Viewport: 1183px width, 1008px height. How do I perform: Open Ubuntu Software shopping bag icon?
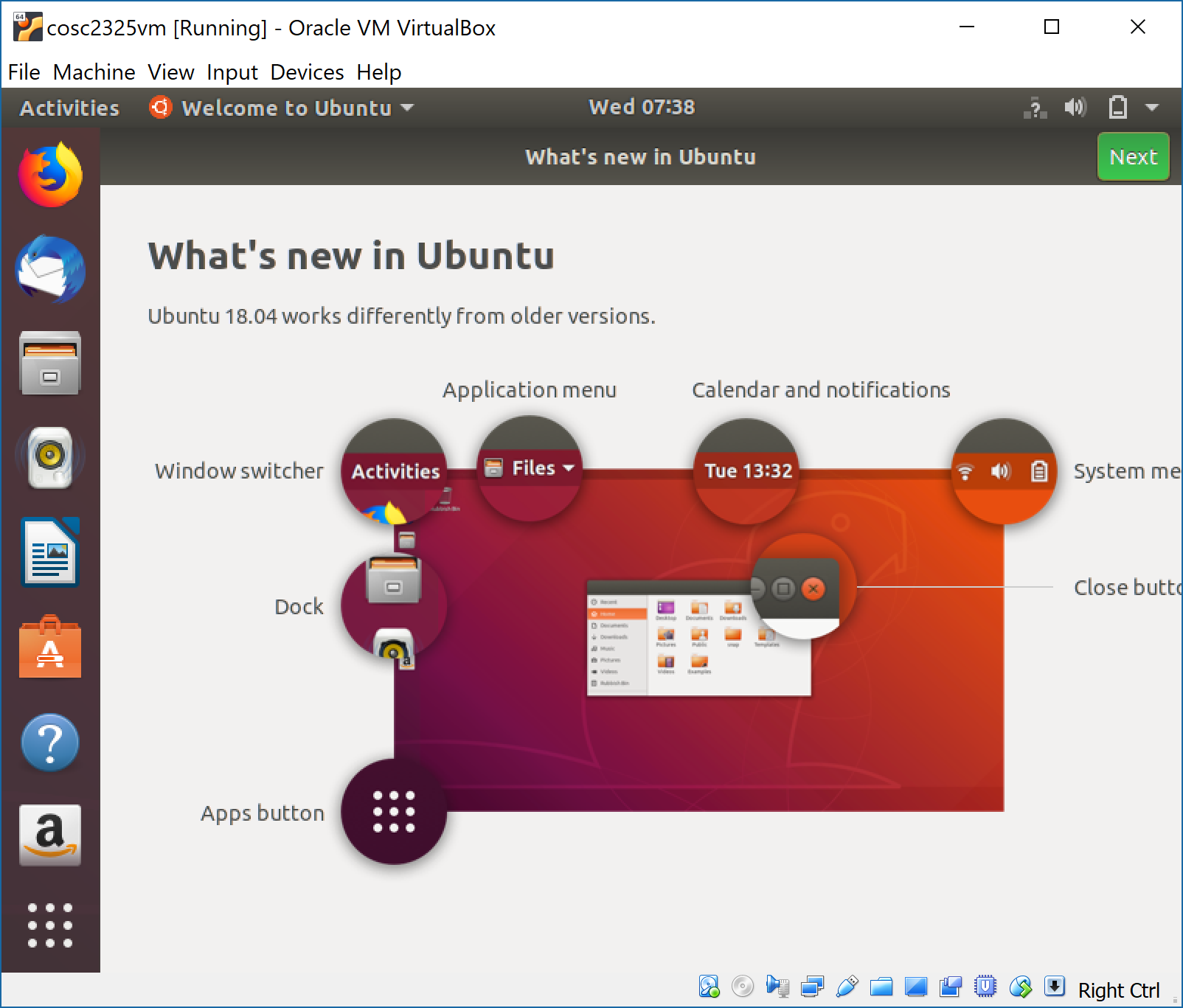point(50,647)
